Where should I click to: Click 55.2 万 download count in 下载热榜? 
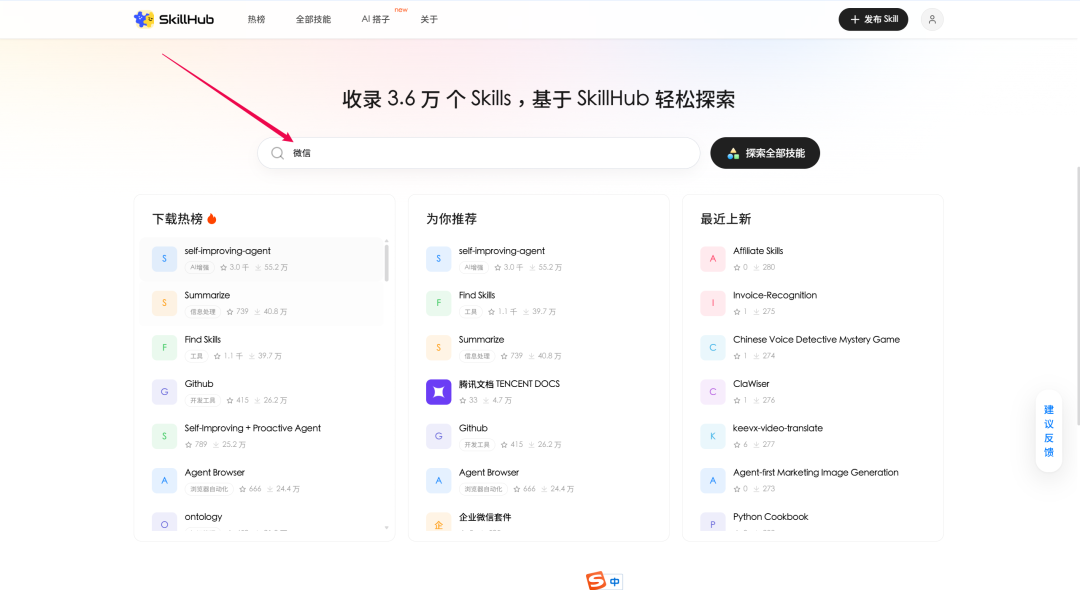coord(271,267)
